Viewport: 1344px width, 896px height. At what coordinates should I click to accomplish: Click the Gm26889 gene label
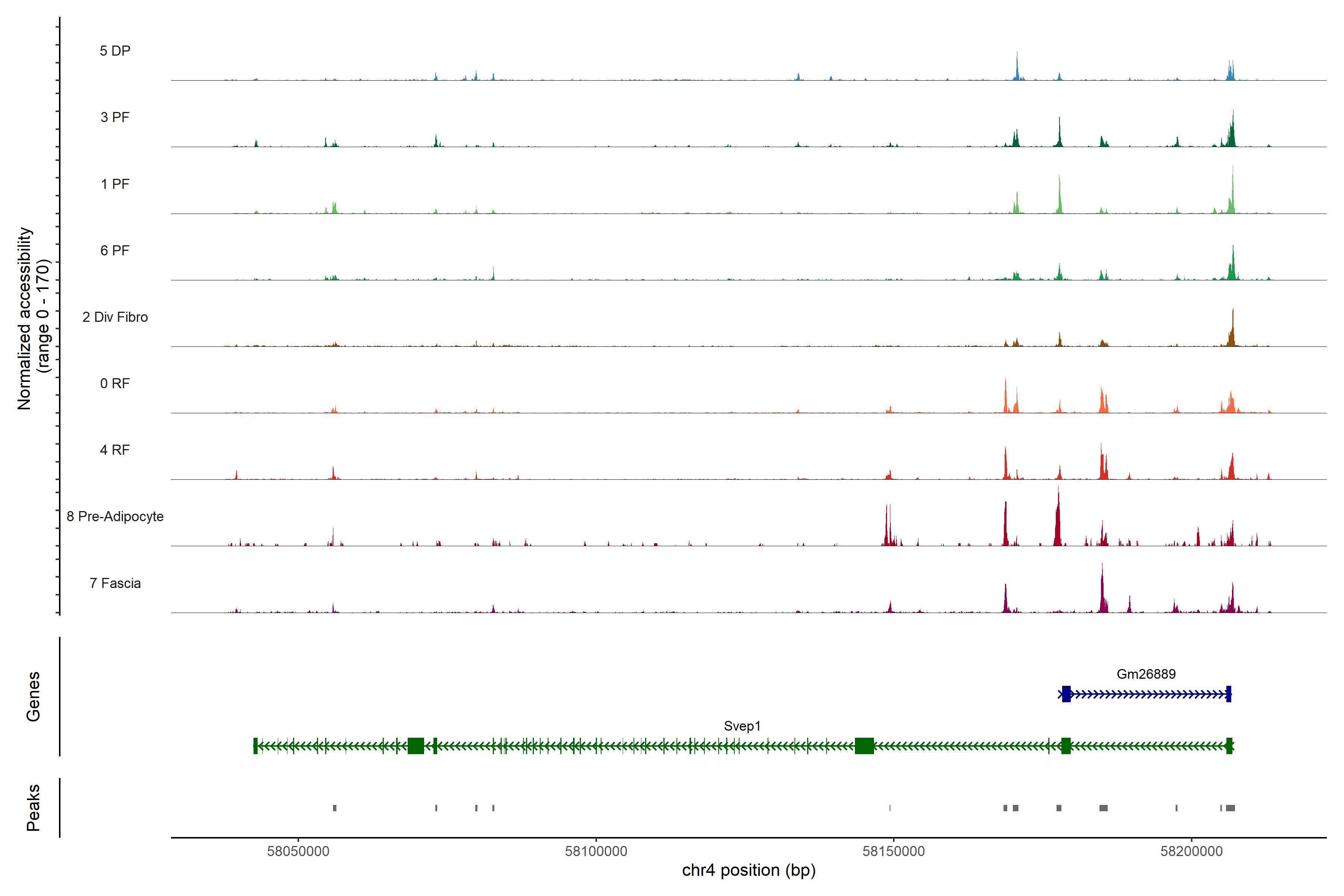click(1146, 674)
